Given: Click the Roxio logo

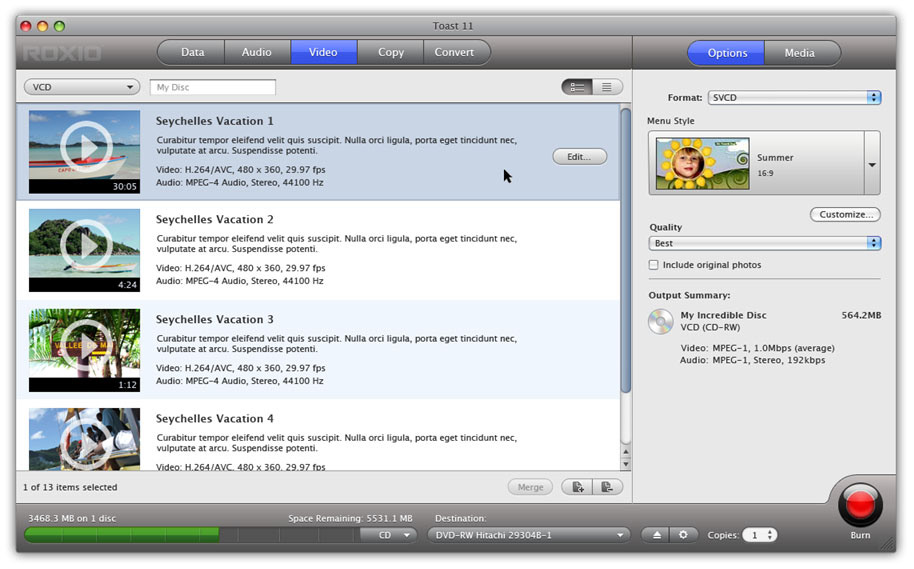Looking at the screenshot, I should [62, 54].
